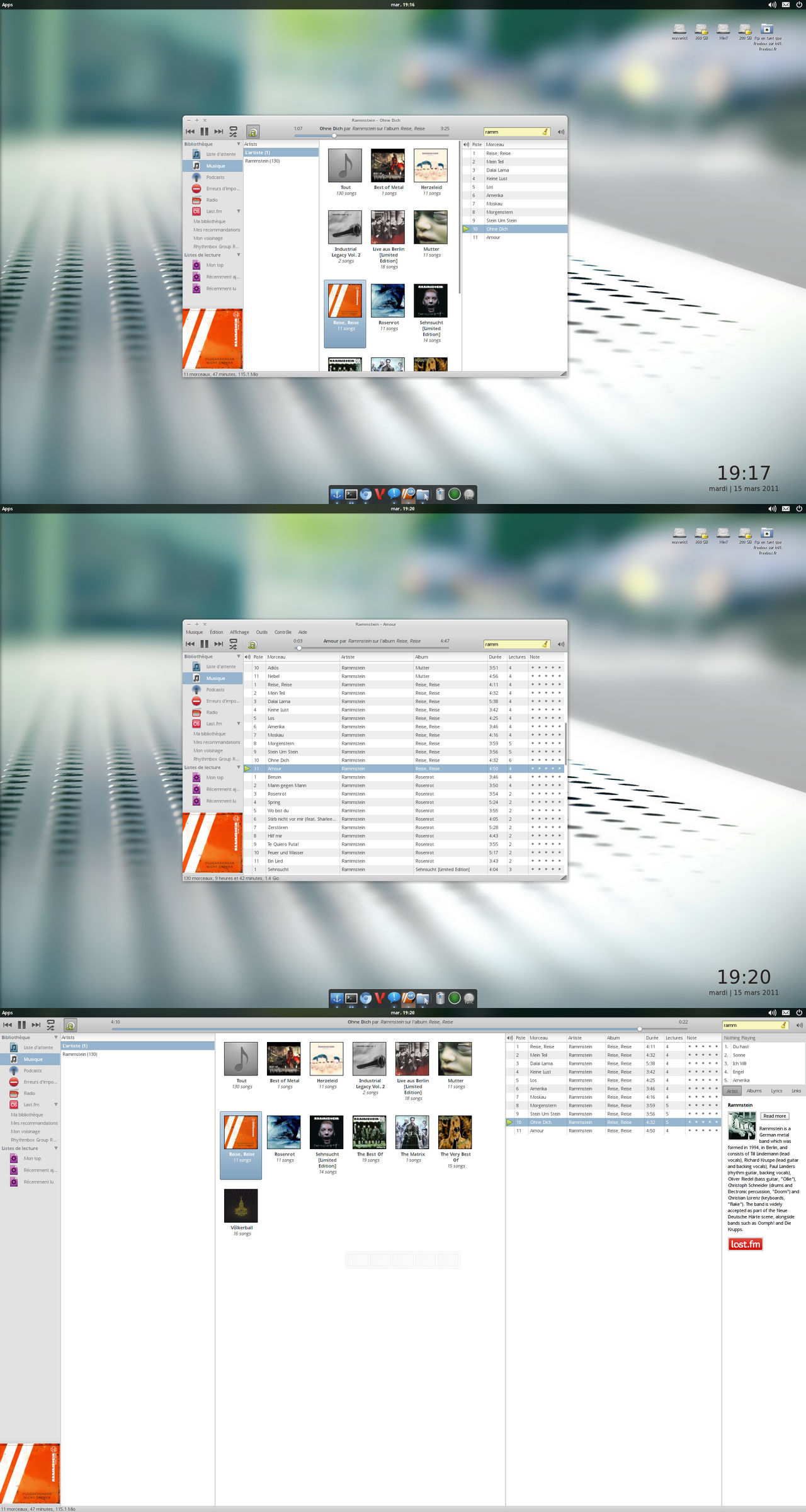This screenshot has width=806, height=1512.
Task: Skip to next track in top window
Action: [219, 132]
